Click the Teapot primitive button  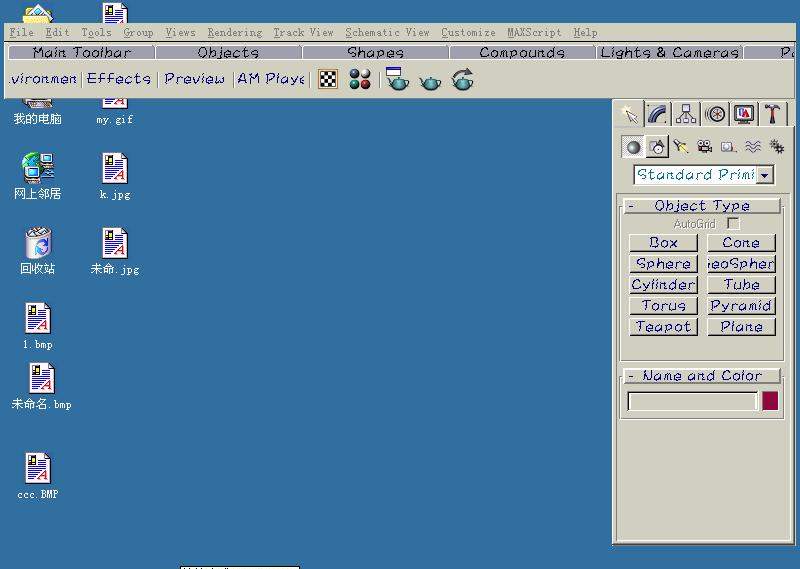(x=663, y=327)
